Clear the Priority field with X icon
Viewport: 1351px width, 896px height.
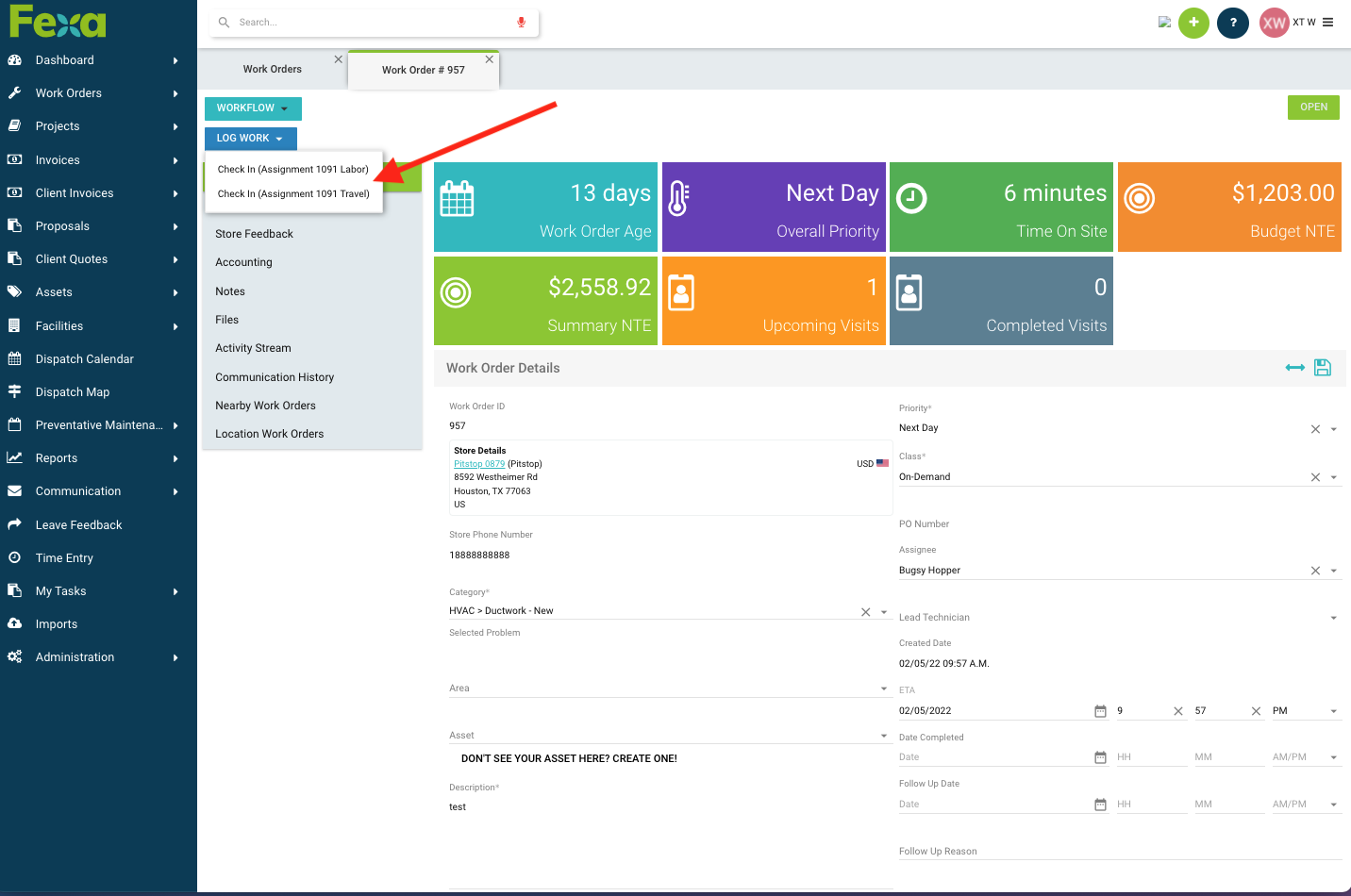tap(1315, 429)
